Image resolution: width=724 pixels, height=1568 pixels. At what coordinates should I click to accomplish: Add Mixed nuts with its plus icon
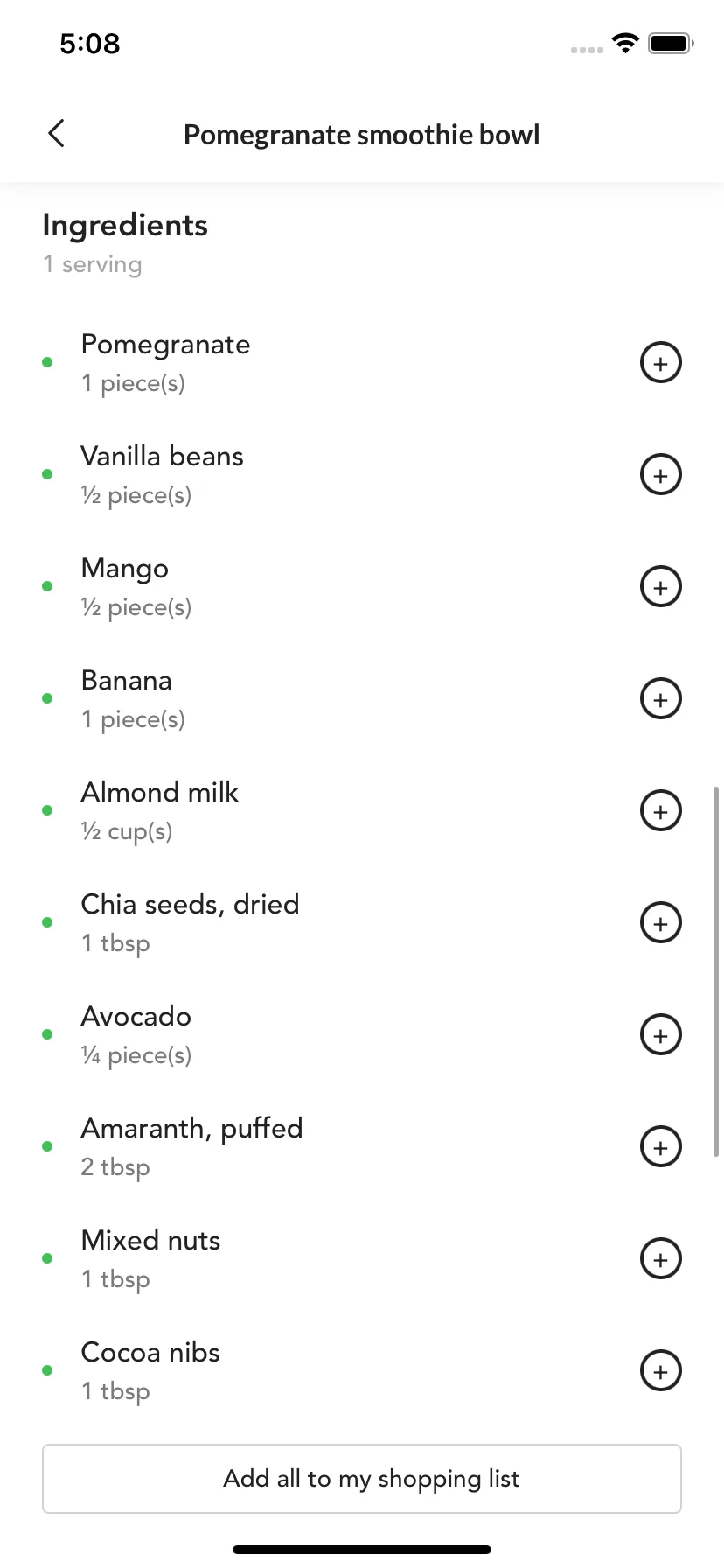pos(661,1259)
